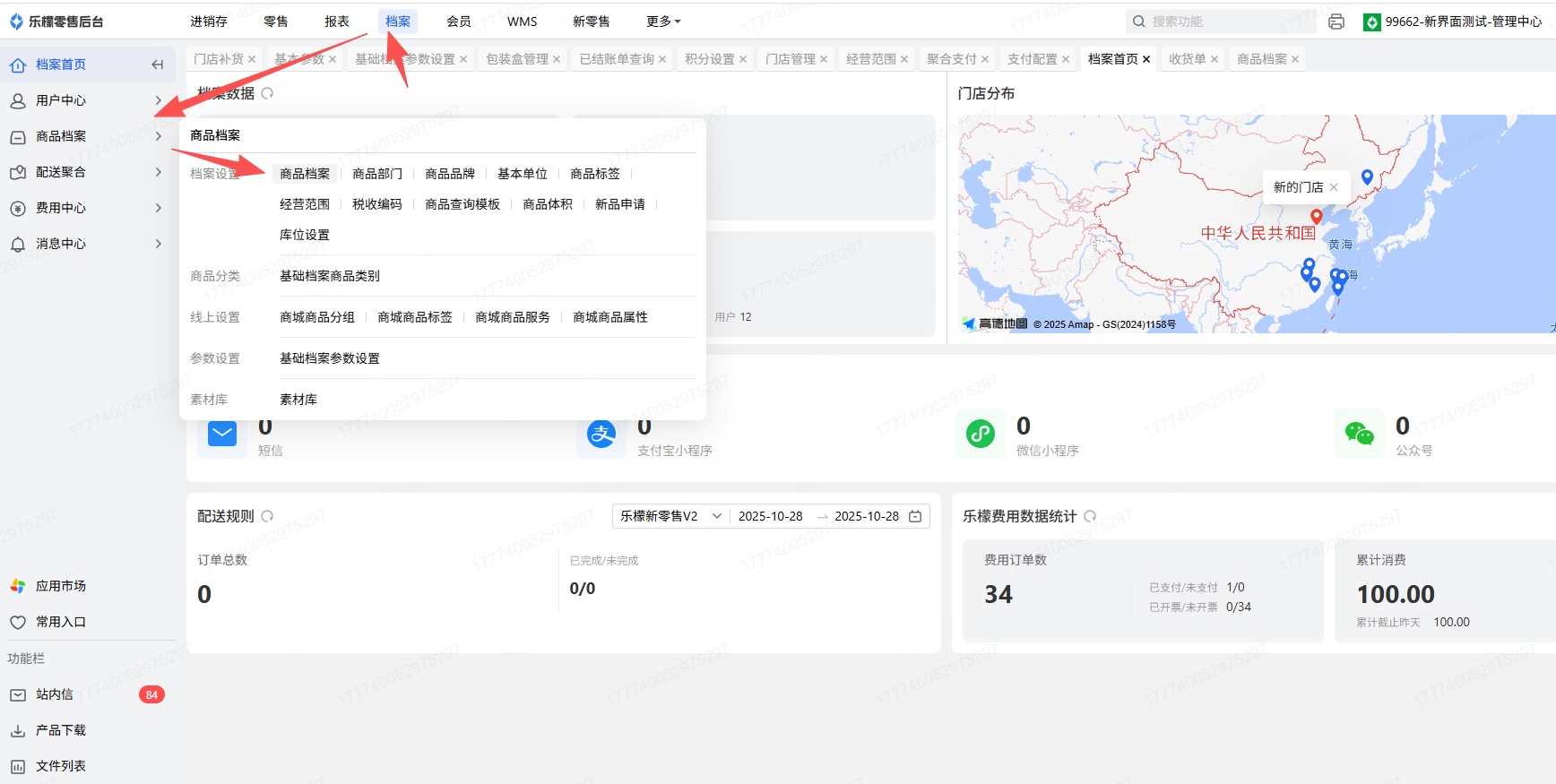Switch to the 收货单 tab

[x=1188, y=59]
